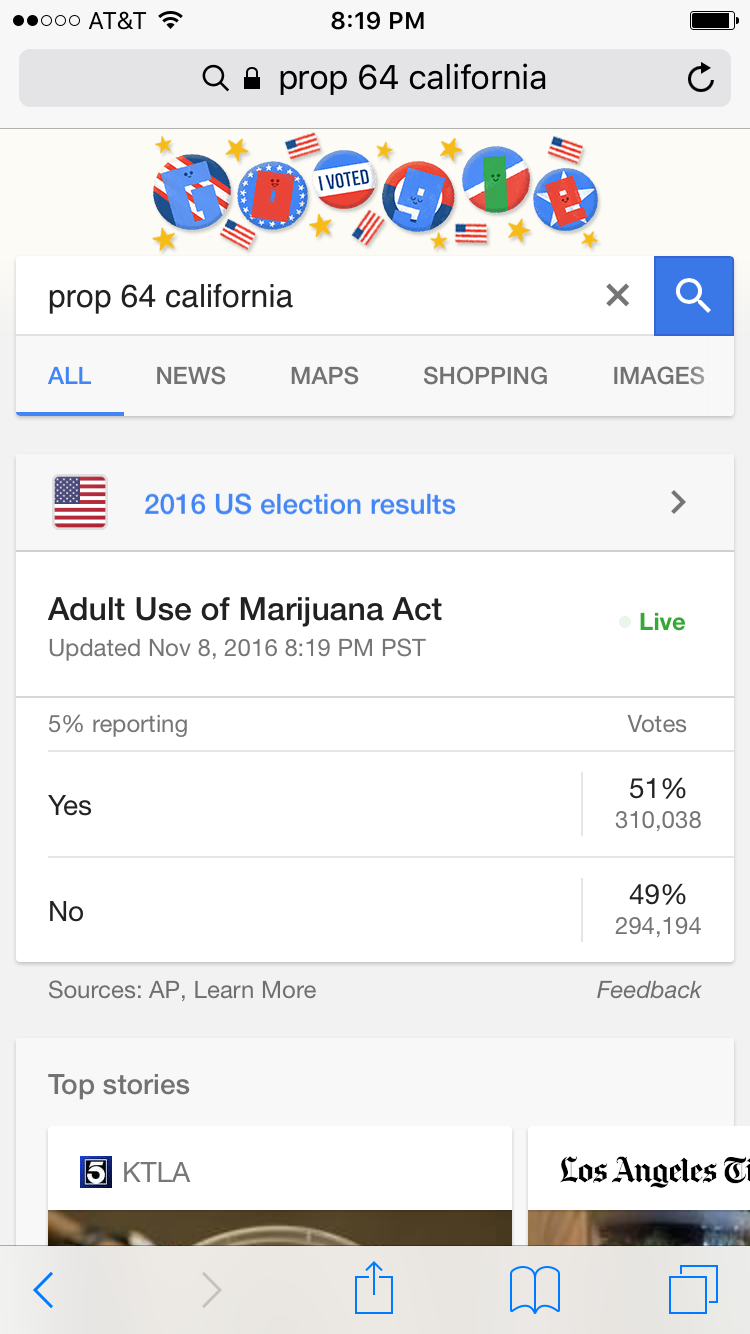Go back using Safari back arrow

43,1290
